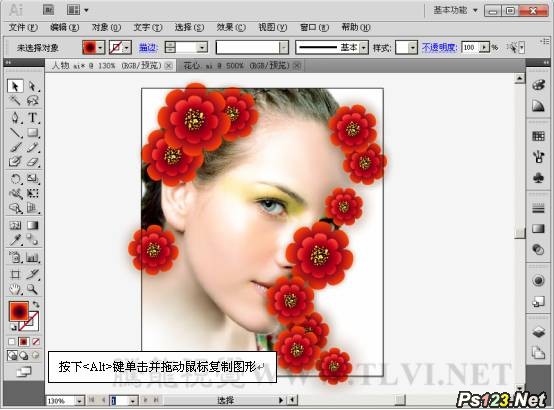Select the Rotate tool

tap(15, 178)
